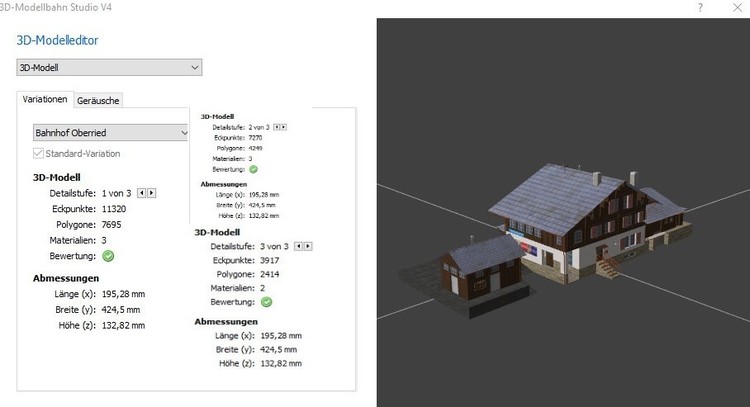The width and height of the screenshot is (750, 407).
Task: Select Polygone value 7695
Action: (111, 225)
